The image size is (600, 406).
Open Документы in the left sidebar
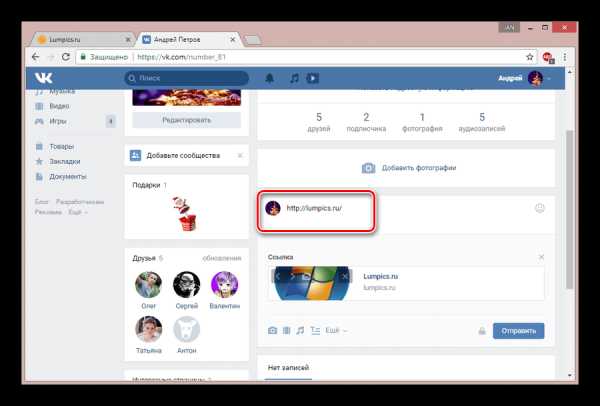coord(68,176)
